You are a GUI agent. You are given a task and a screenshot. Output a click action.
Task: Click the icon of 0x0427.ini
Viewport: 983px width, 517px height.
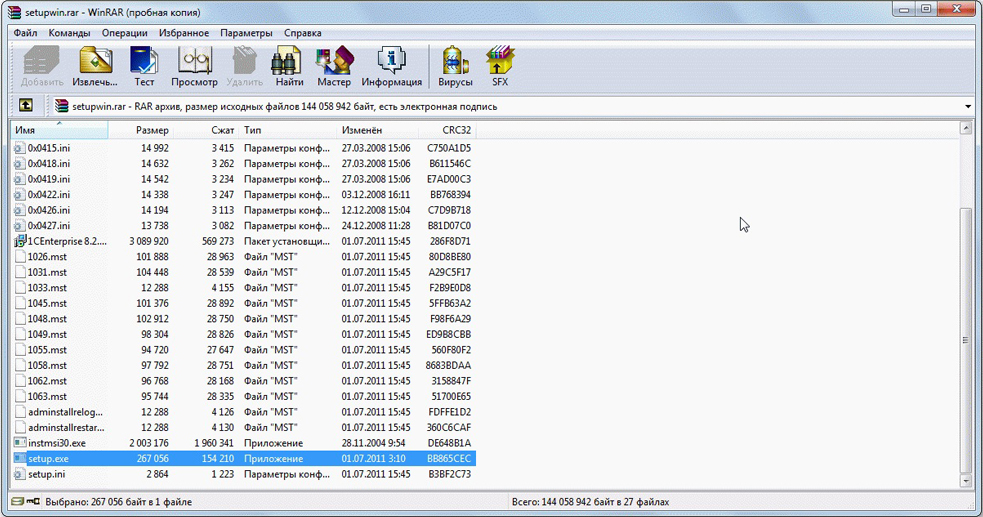[x=20, y=226]
